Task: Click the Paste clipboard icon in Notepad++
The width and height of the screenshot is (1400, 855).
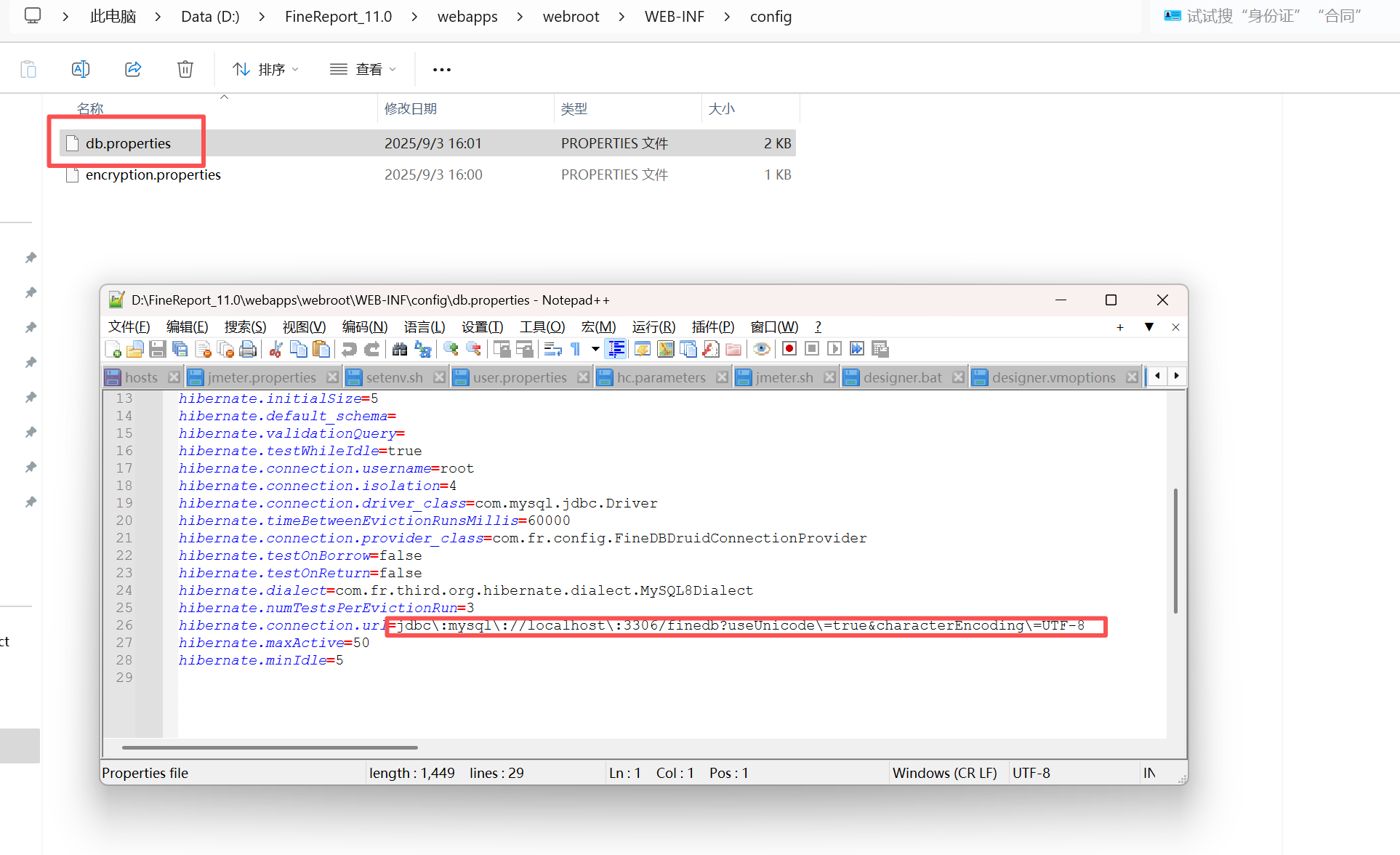Action: 321,349
